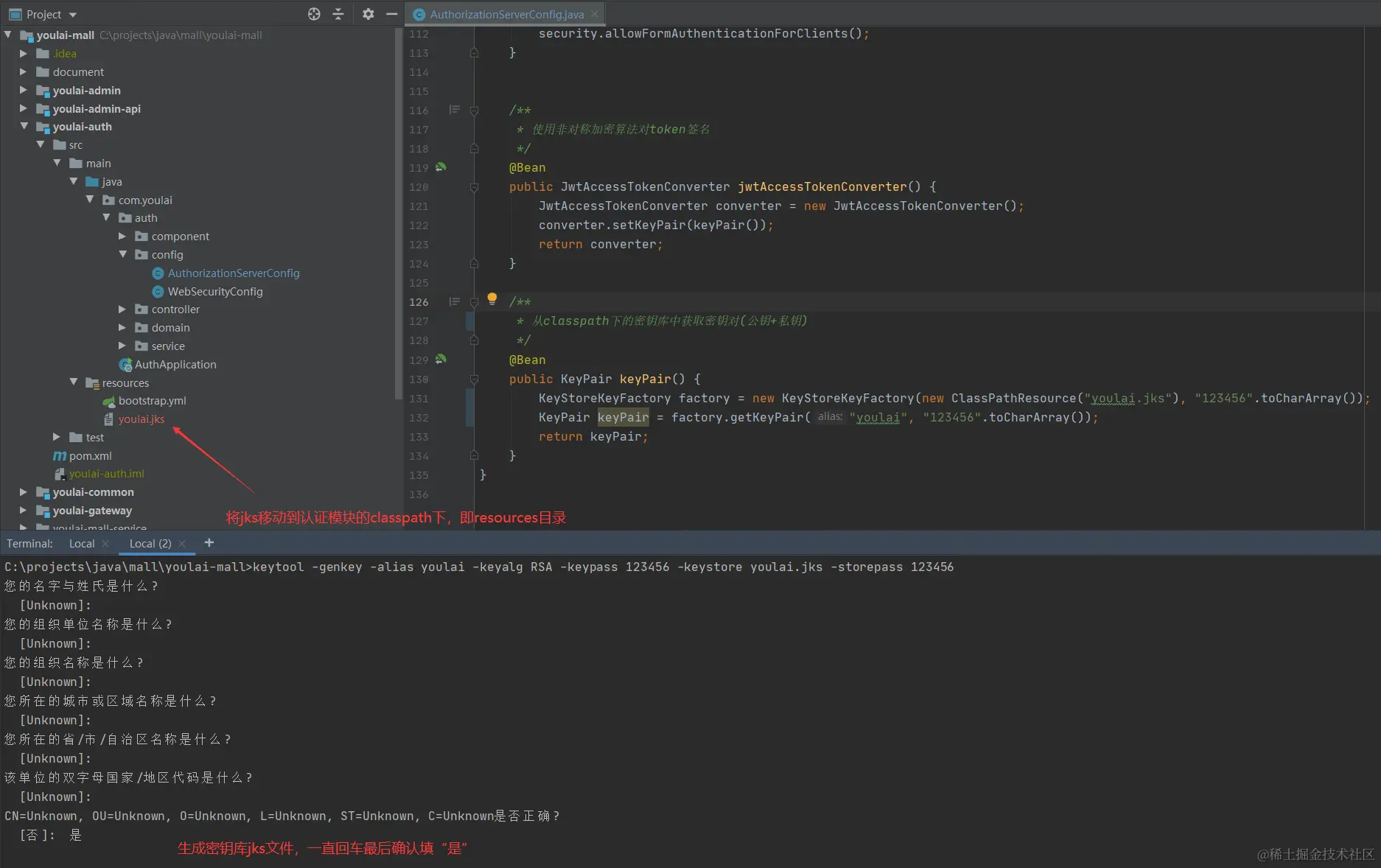The image size is (1381, 868).
Task: Click the youlai-auth.iml file icon
Action: 60,474
